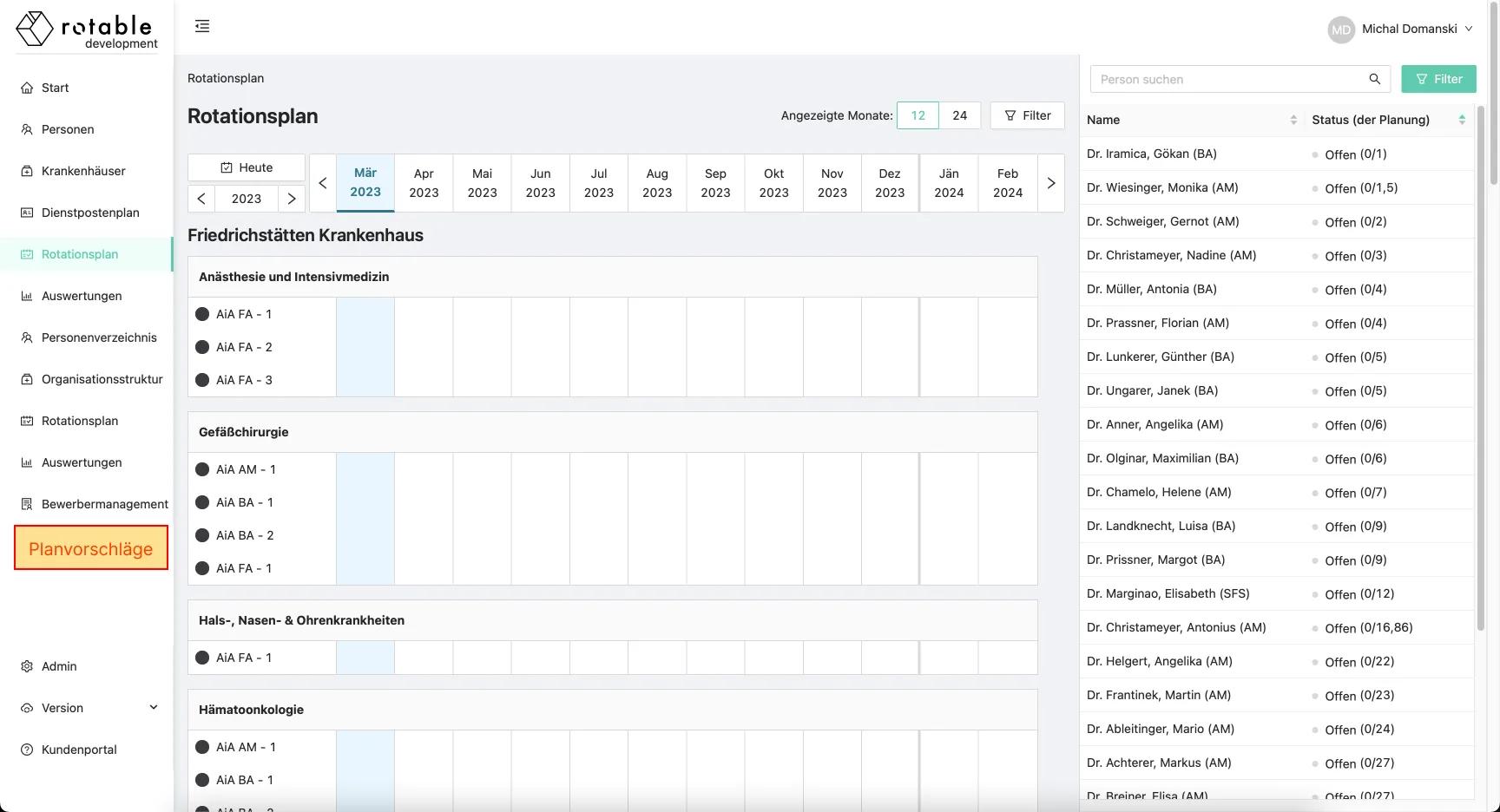Select the Sep 2023 month tab
This screenshot has width=1500, height=812.
[x=715, y=183]
